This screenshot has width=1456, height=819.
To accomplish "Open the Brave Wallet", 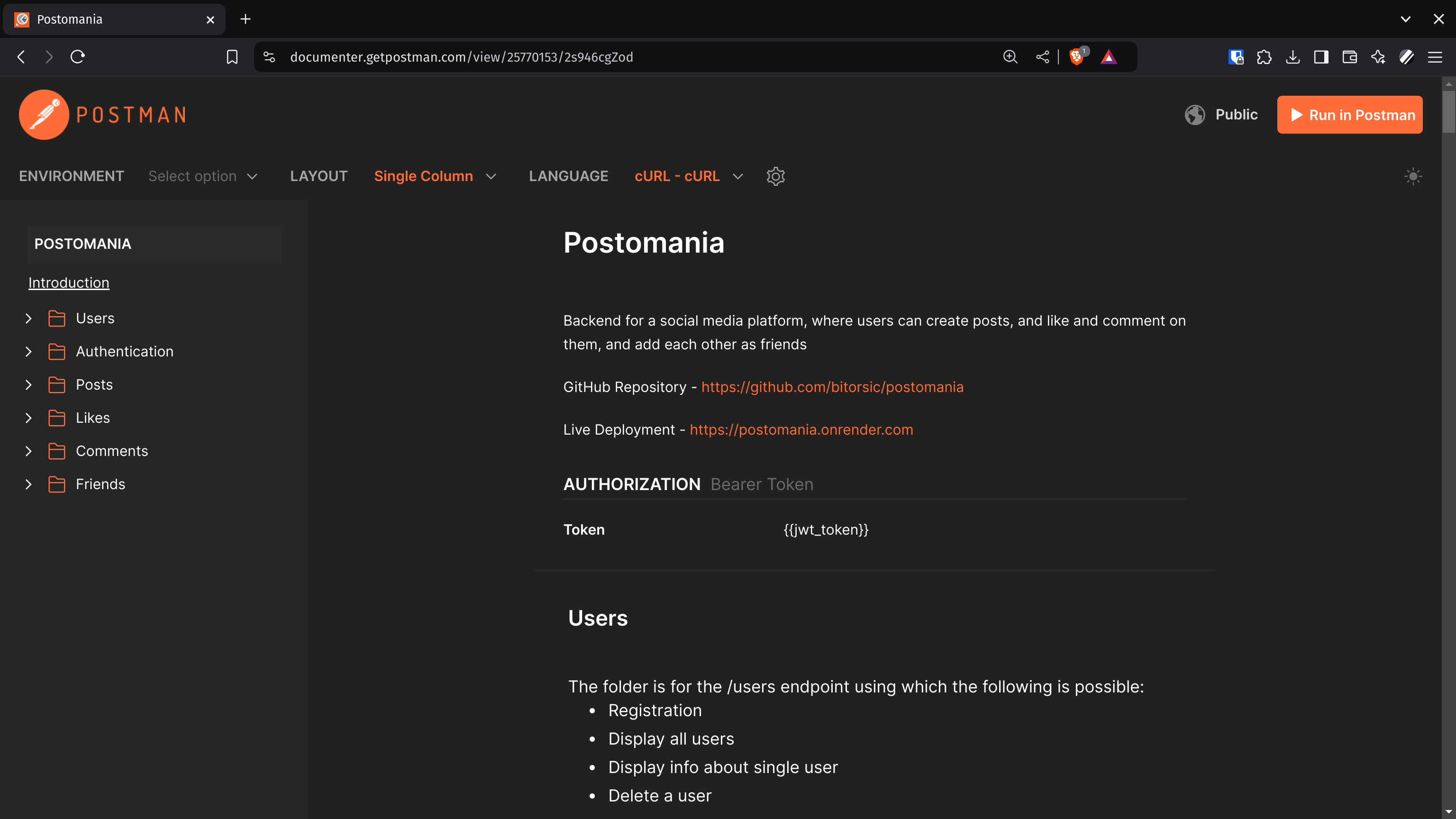I will tap(1350, 56).
